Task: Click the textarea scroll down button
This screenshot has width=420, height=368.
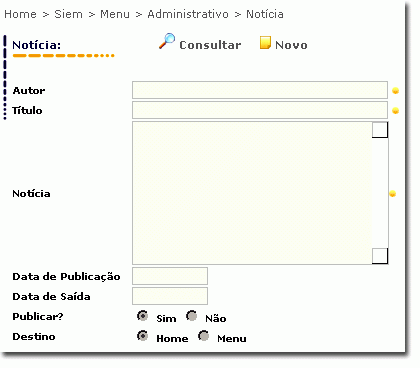Action: [380, 256]
